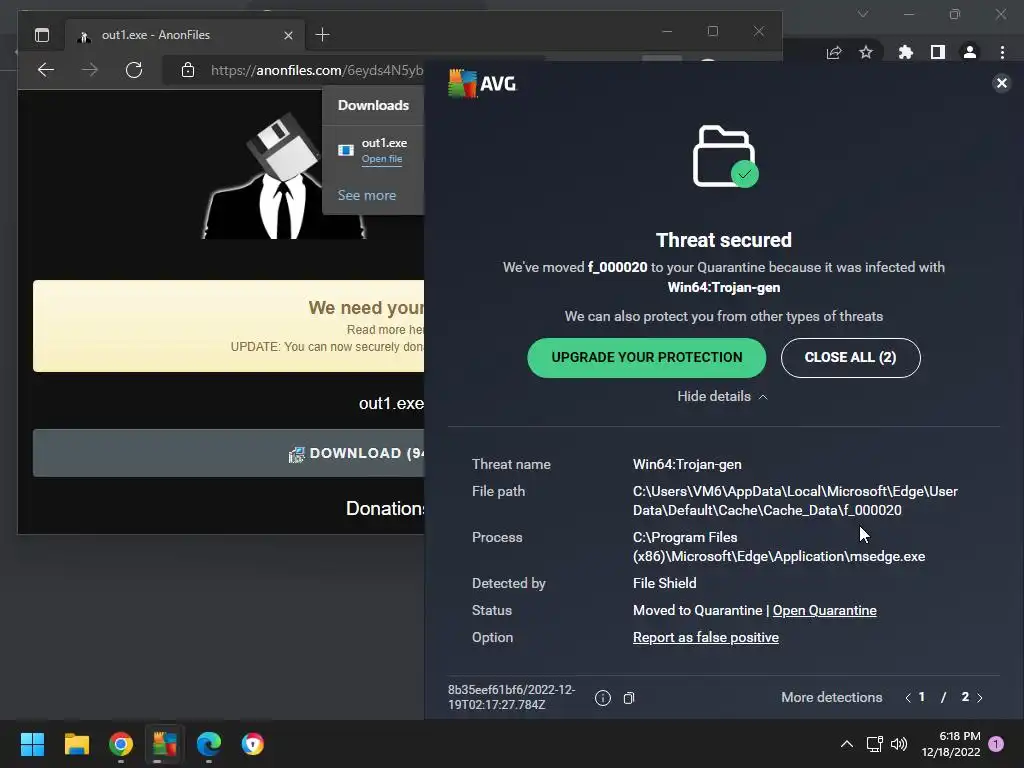Open Chrome tab search chevron
Viewport: 1024px width, 768px height.
863,14
